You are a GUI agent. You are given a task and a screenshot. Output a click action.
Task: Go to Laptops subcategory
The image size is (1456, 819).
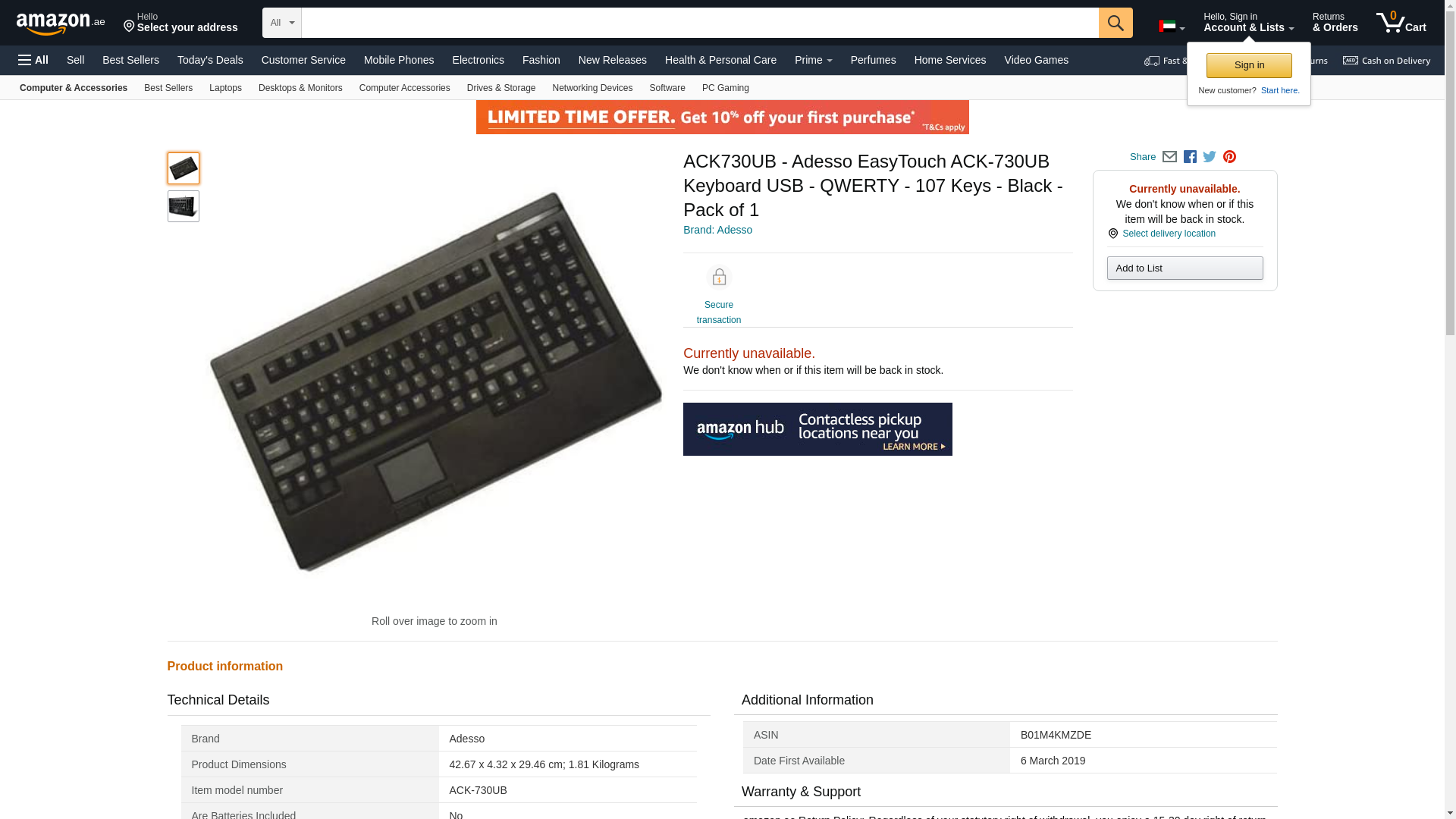pyautogui.click(x=225, y=88)
